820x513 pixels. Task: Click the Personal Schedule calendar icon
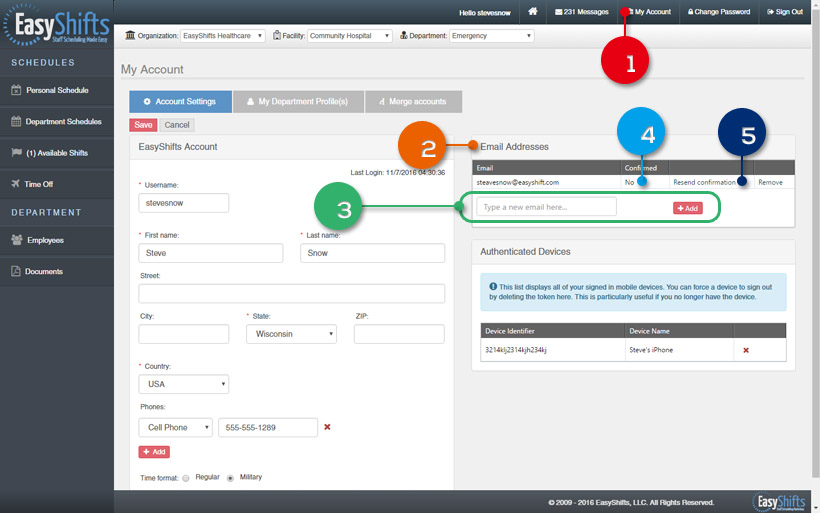point(16,90)
